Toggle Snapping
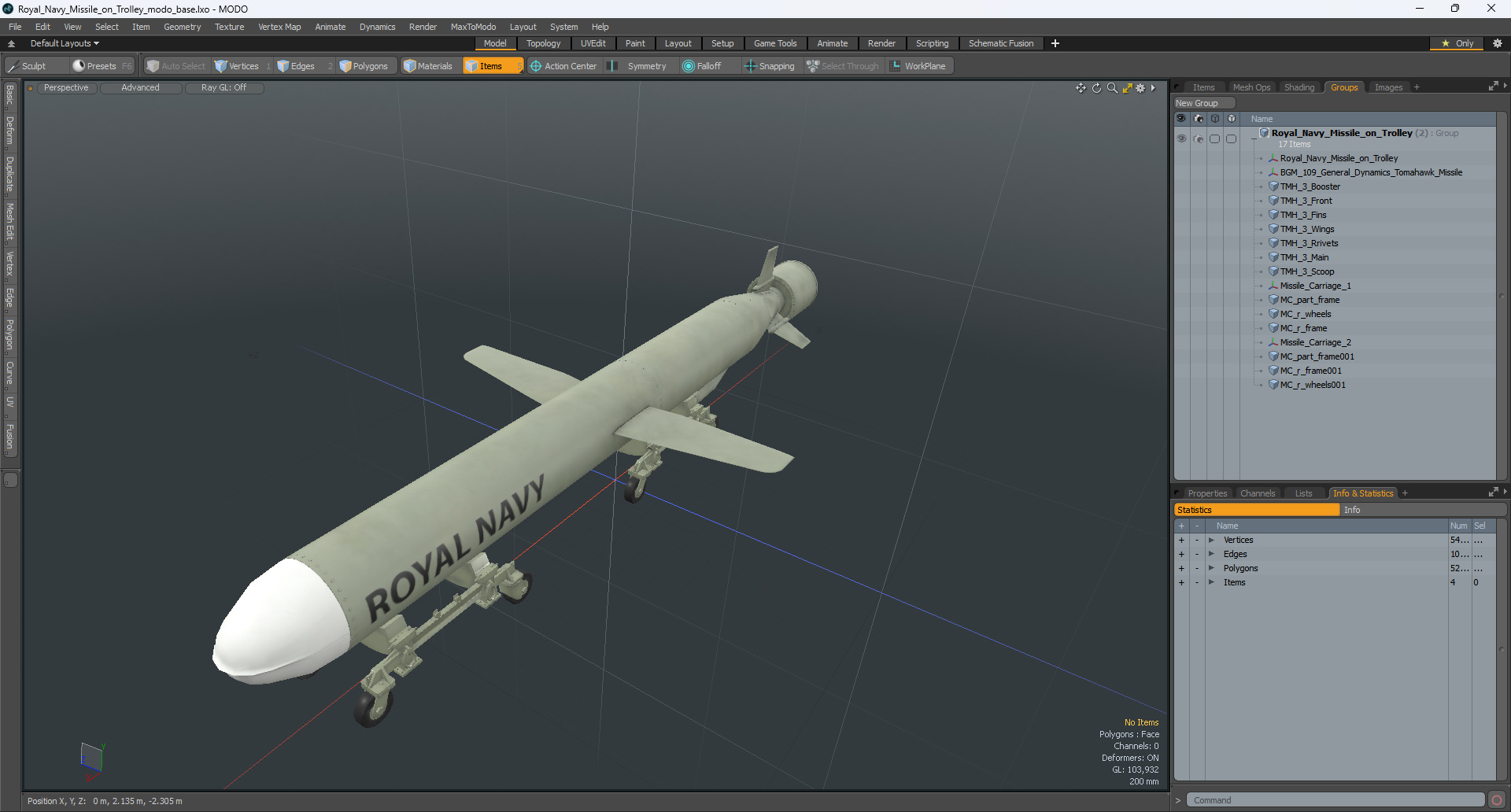1511x812 pixels. tap(770, 66)
